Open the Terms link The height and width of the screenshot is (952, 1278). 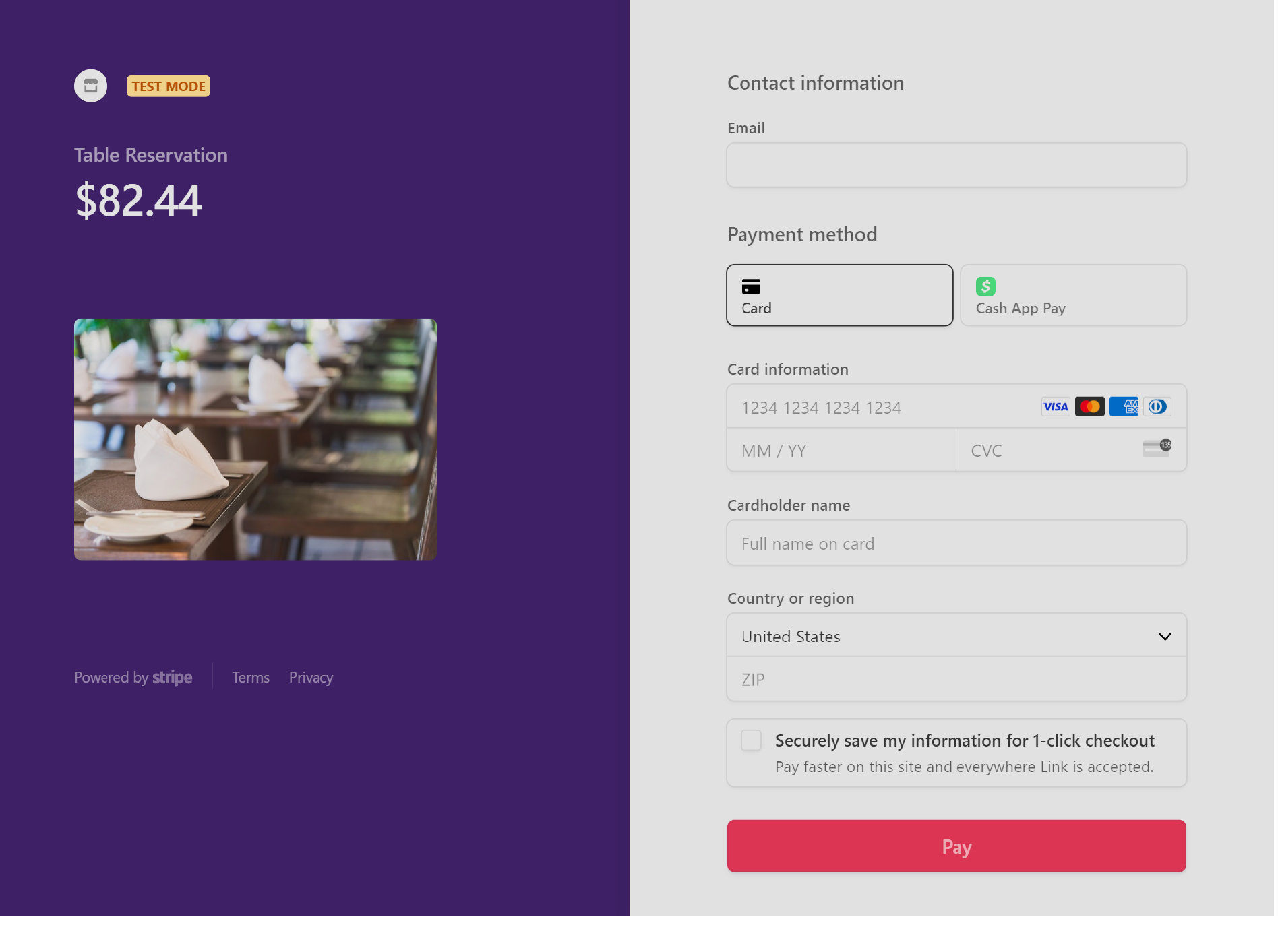(251, 678)
